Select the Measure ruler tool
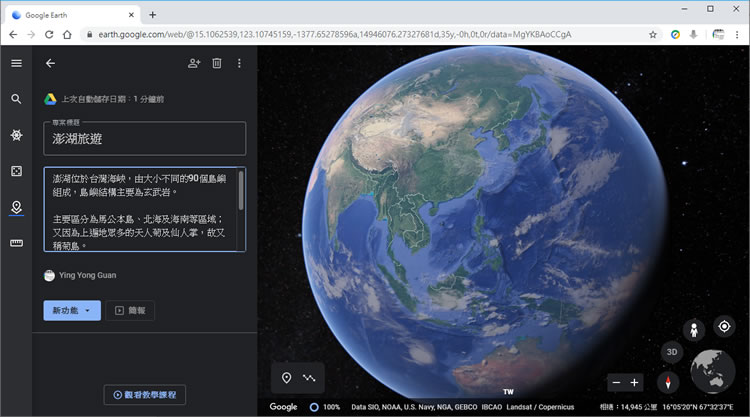Image resolution: width=750 pixels, height=417 pixels. (x=16, y=243)
